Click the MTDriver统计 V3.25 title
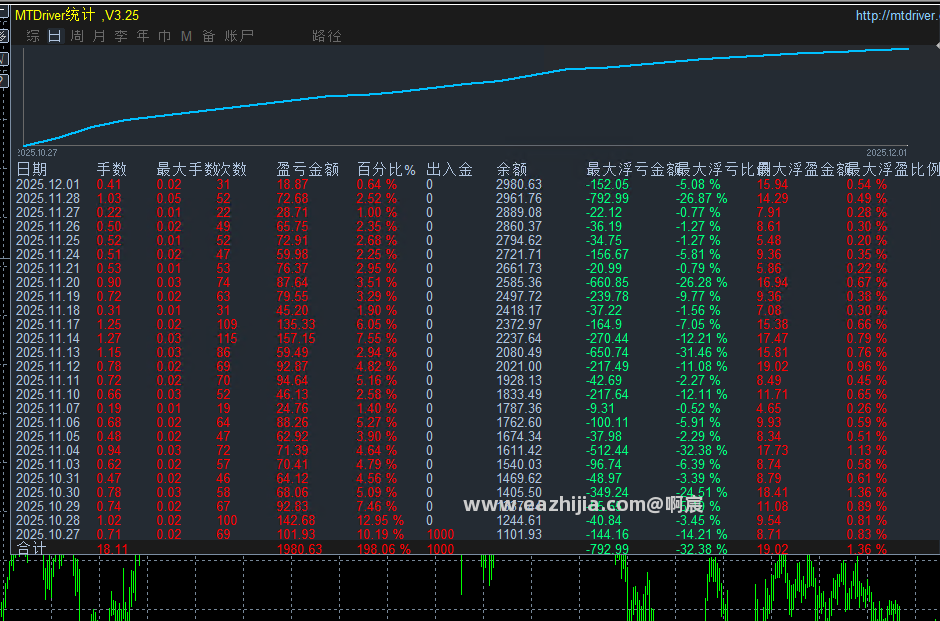940x621 pixels. [77, 16]
